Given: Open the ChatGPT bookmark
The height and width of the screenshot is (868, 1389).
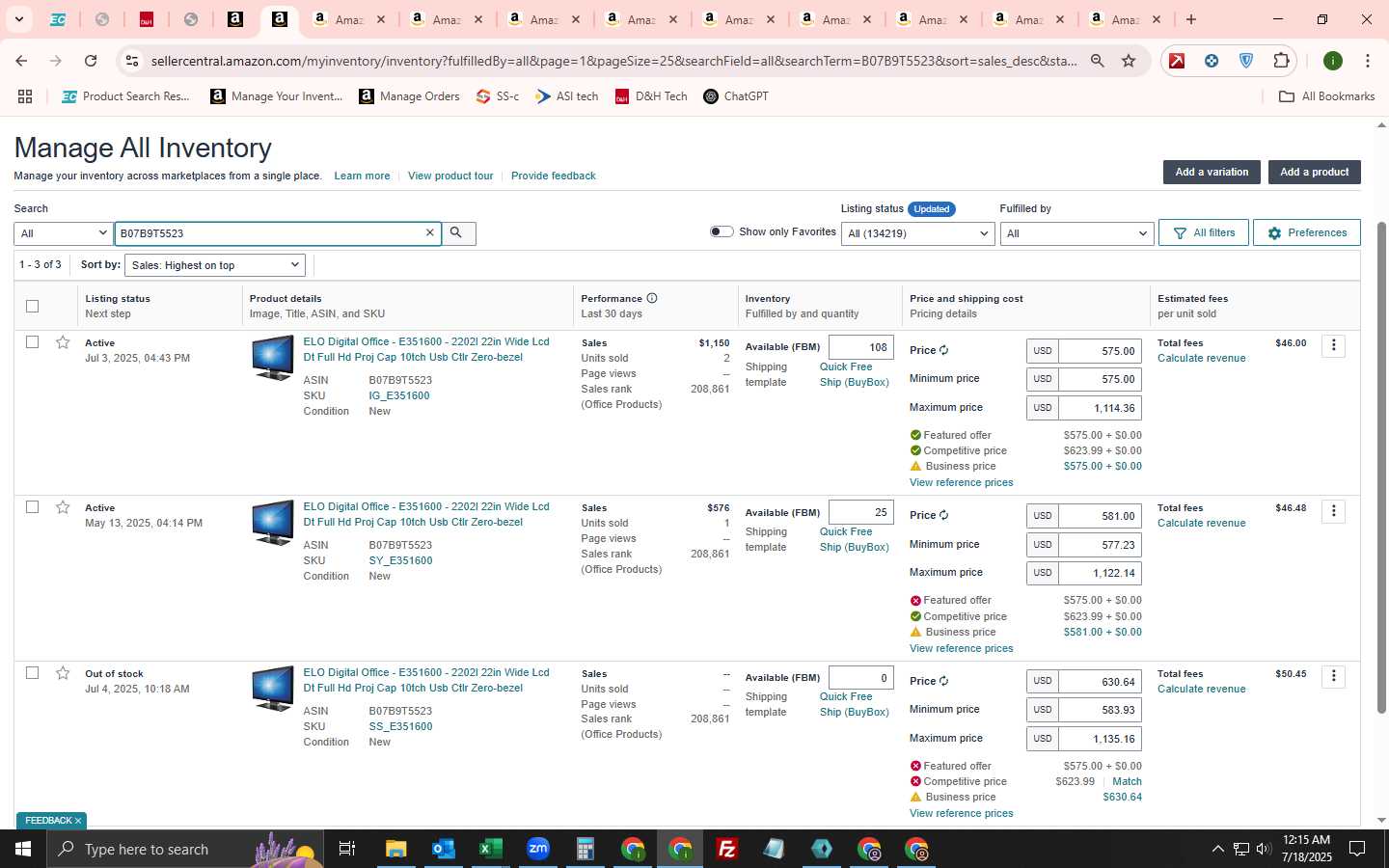Looking at the screenshot, I should click(x=736, y=96).
